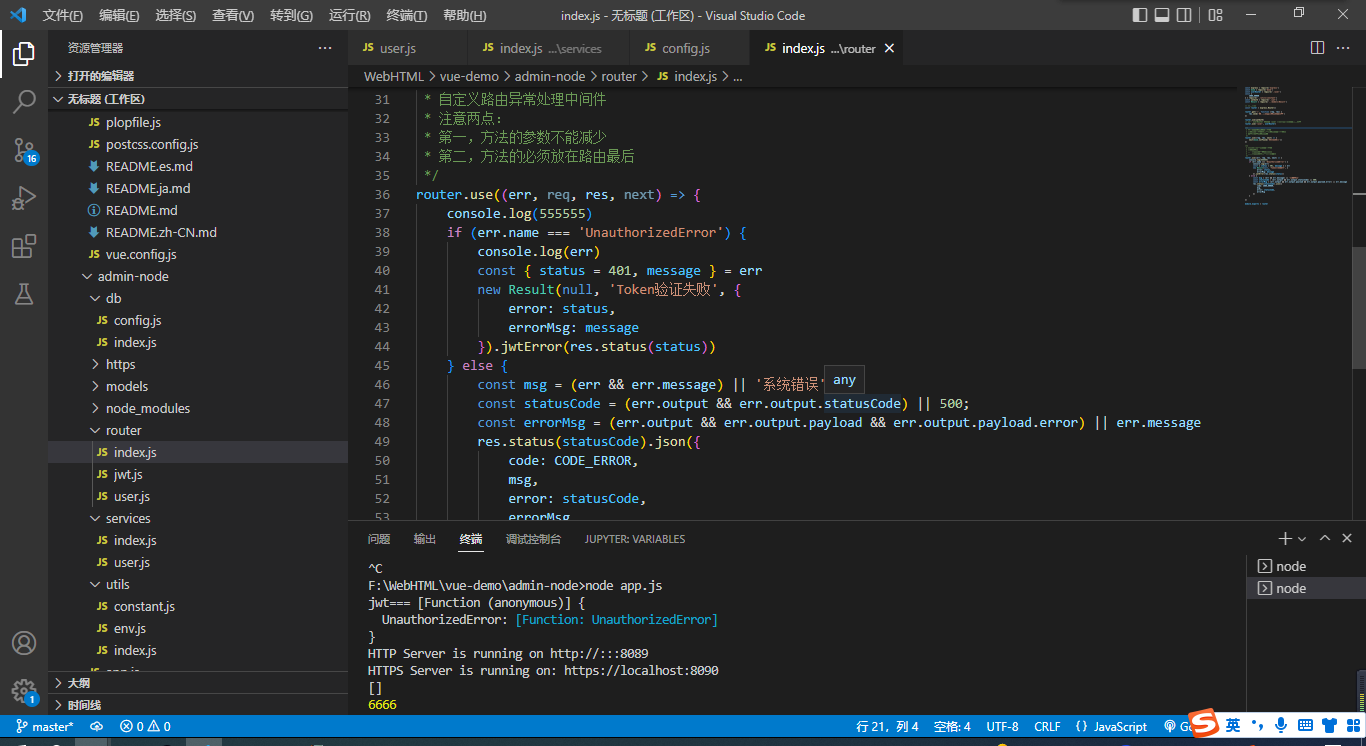Open Source Control view with 16 badge
Screen dimensions: 1366x746
24,150
